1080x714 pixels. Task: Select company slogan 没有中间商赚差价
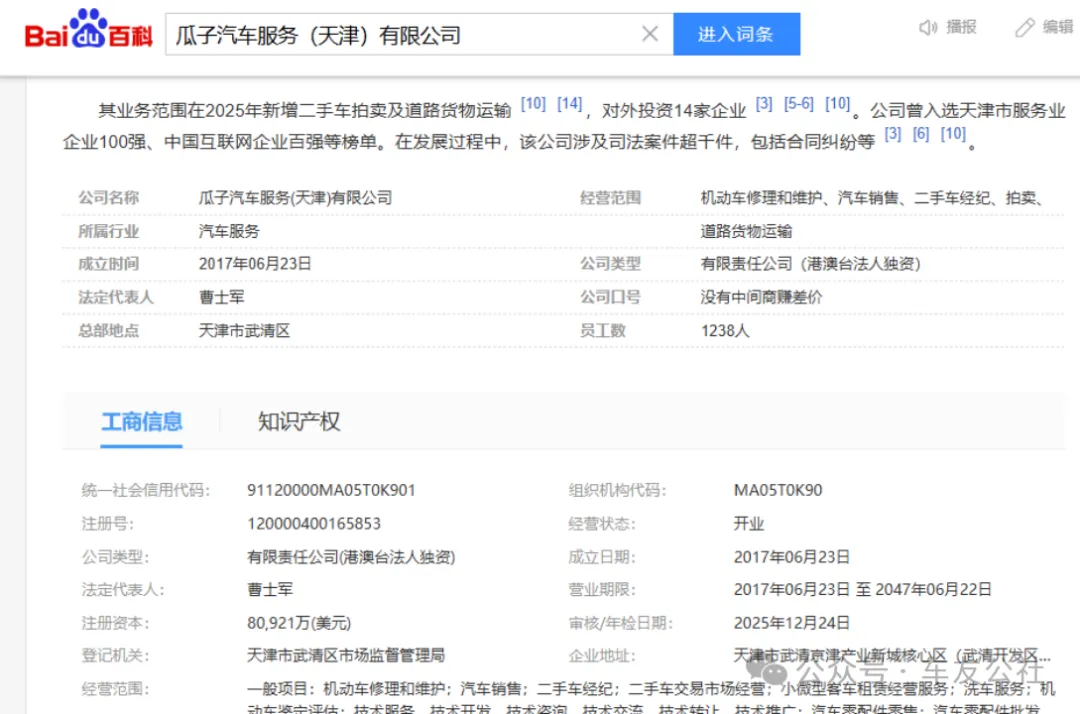761,297
